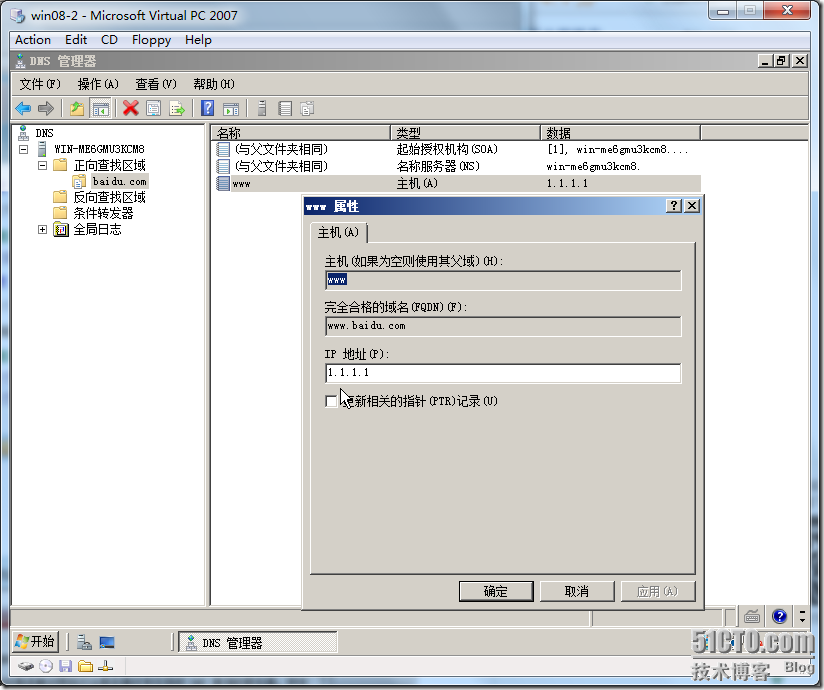Click the forward navigation arrow
Screen dimensions: 824x690
point(44,108)
